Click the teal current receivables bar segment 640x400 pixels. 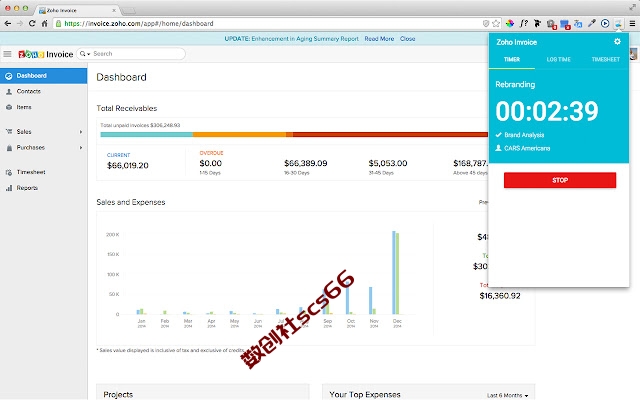(x=147, y=134)
